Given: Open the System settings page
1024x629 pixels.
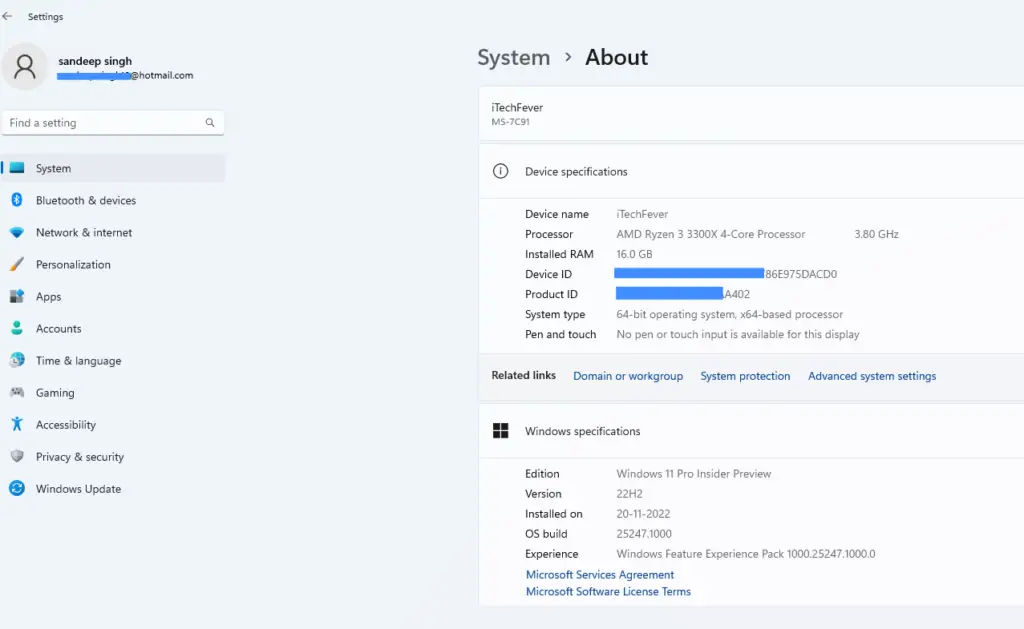Looking at the screenshot, I should click(x=114, y=168).
